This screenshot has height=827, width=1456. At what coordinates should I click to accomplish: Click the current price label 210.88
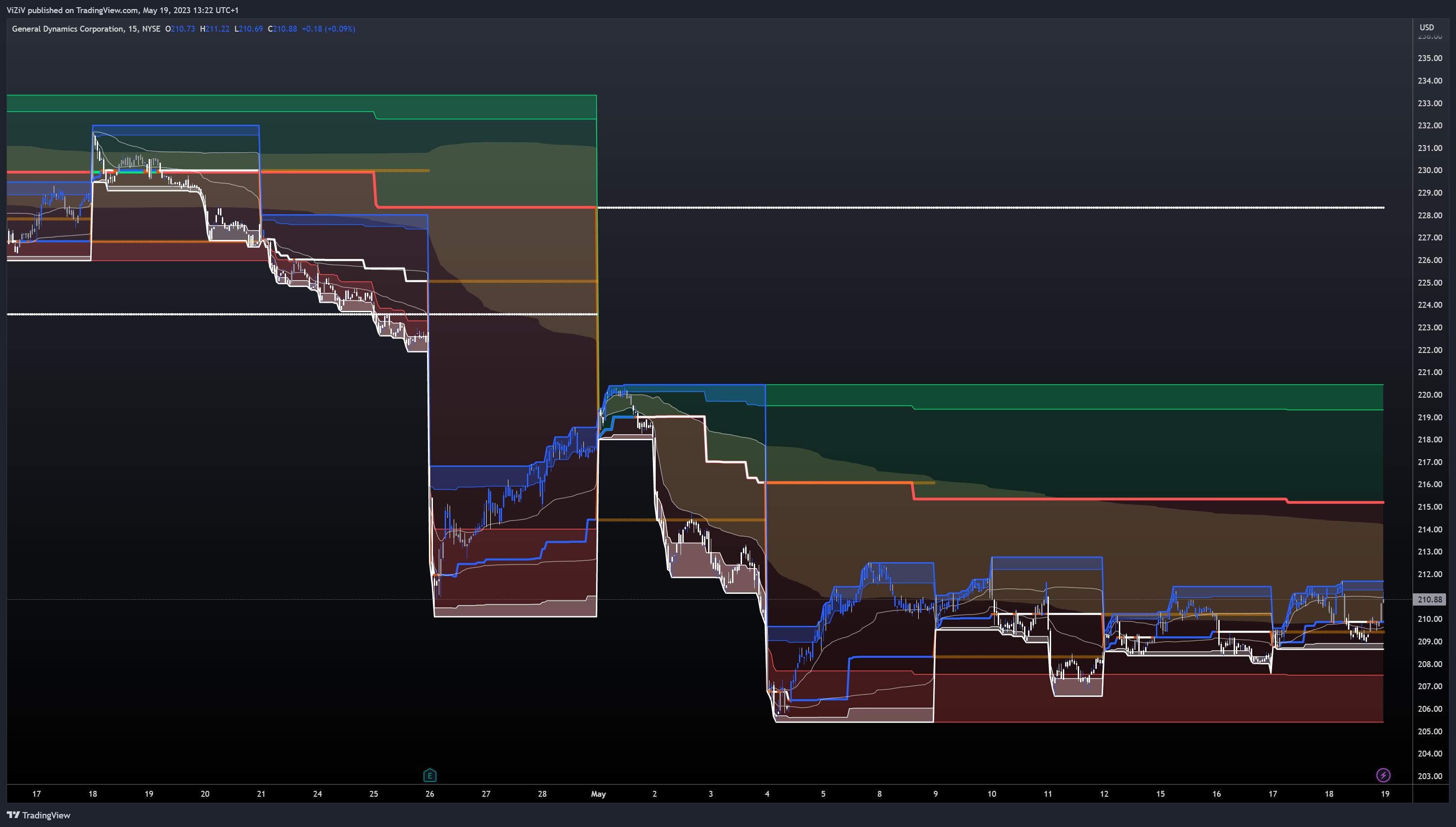pos(1429,599)
